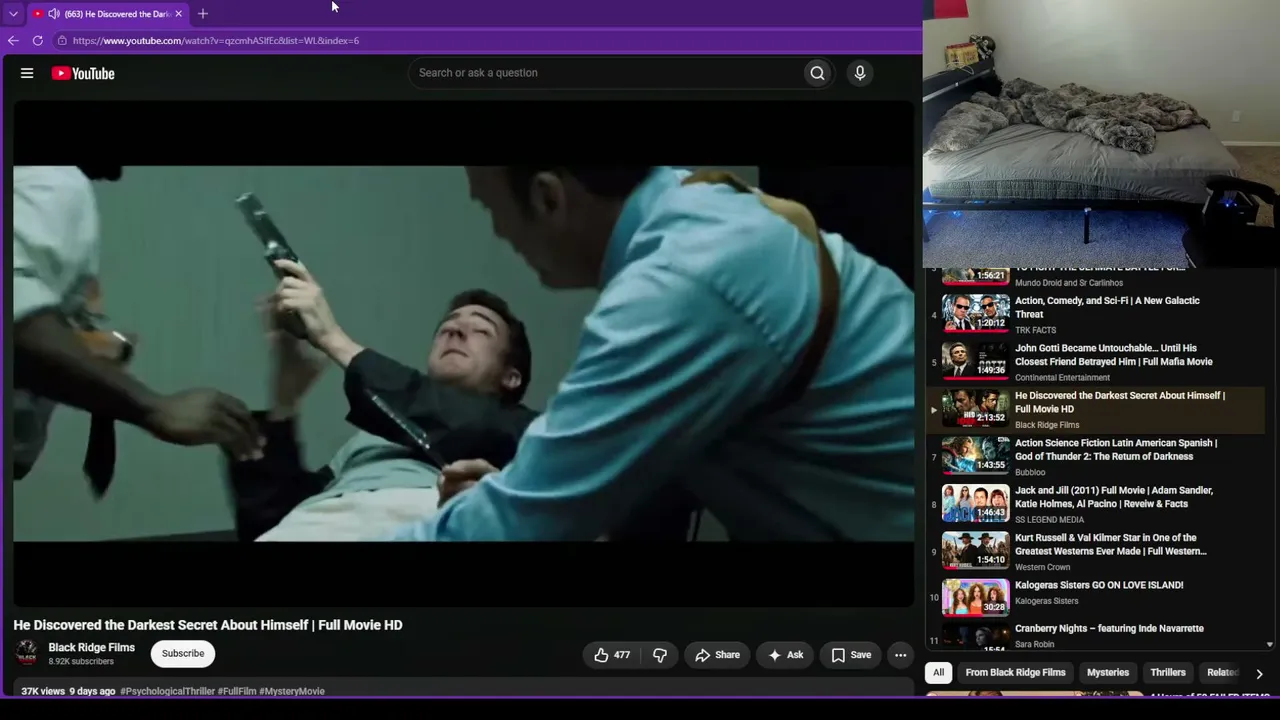Click the magnifier search button
The width and height of the screenshot is (1280, 720).
[x=817, y=73]
